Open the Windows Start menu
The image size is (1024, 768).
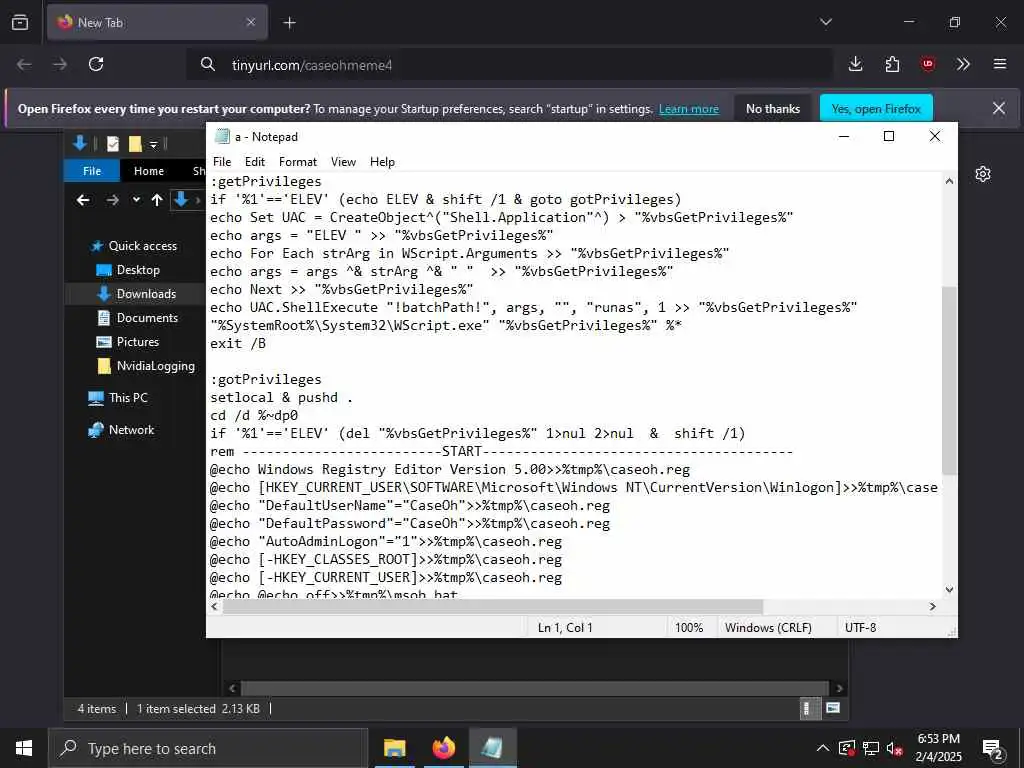[24, 748]
